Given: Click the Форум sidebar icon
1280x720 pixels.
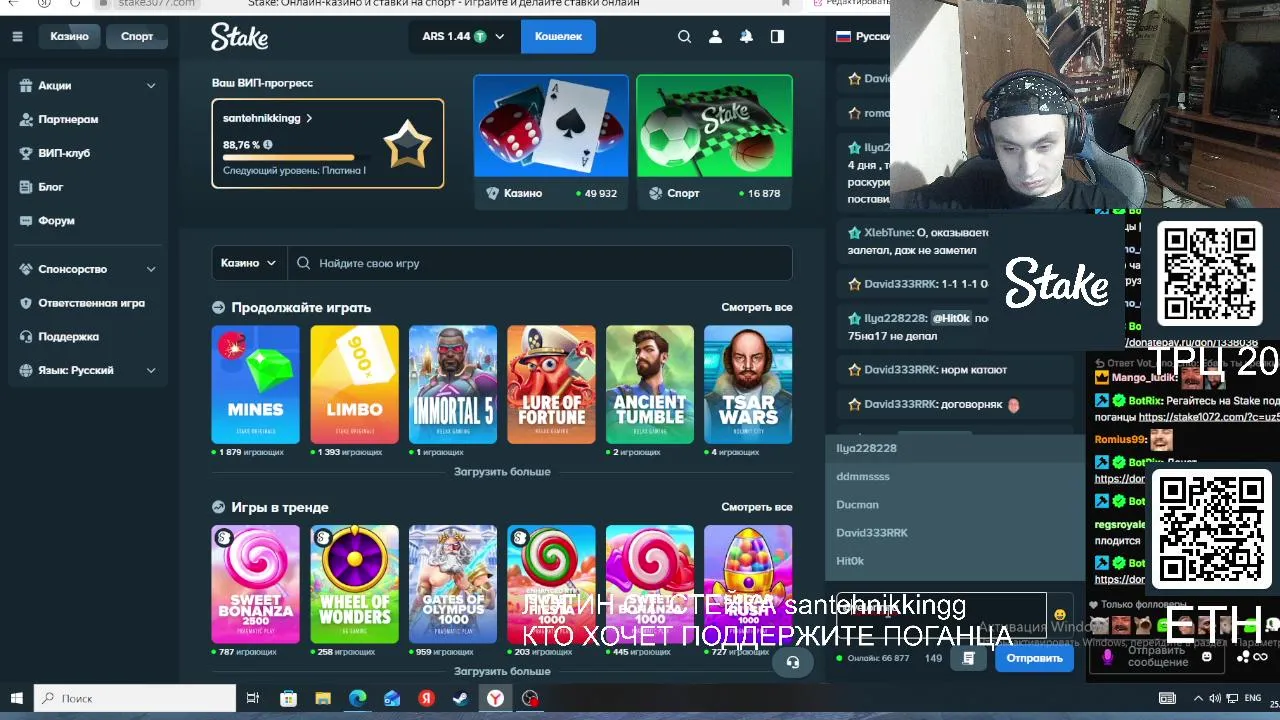Looking at the screenshot, I should point(26,220).
